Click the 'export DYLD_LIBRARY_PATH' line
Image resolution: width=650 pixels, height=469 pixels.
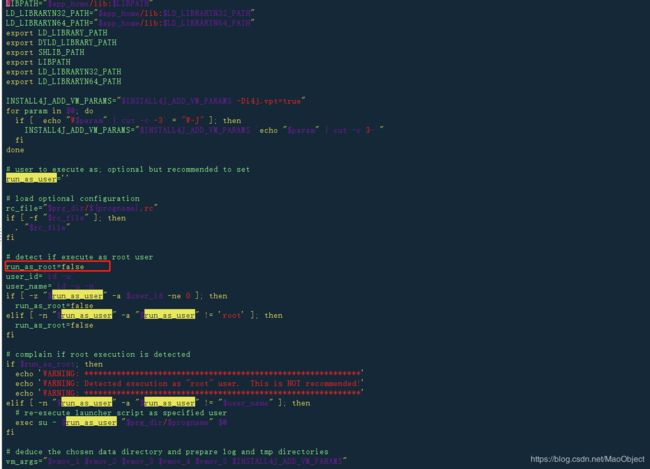61,43
